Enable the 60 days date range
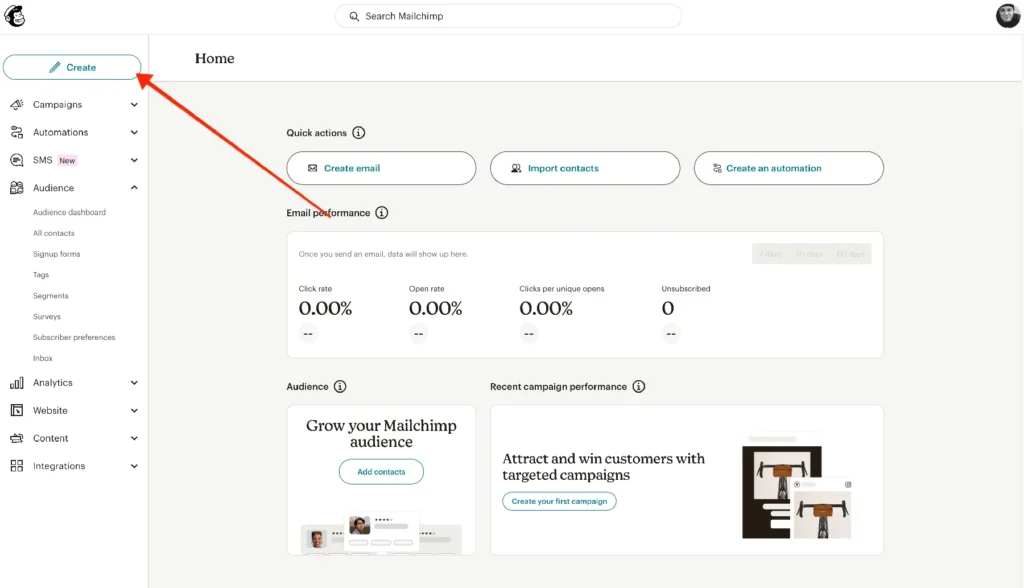Image resolution: width=1024 pixels, height=588 pixels. pos(850,253)
